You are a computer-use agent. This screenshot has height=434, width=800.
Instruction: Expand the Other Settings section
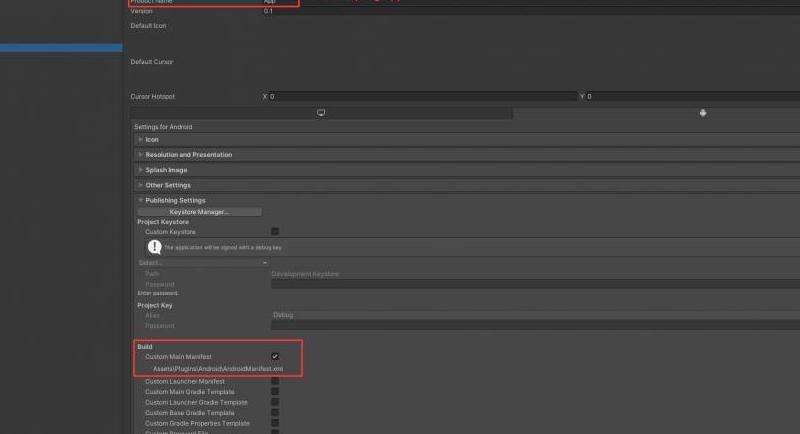(x=168, y=185)
